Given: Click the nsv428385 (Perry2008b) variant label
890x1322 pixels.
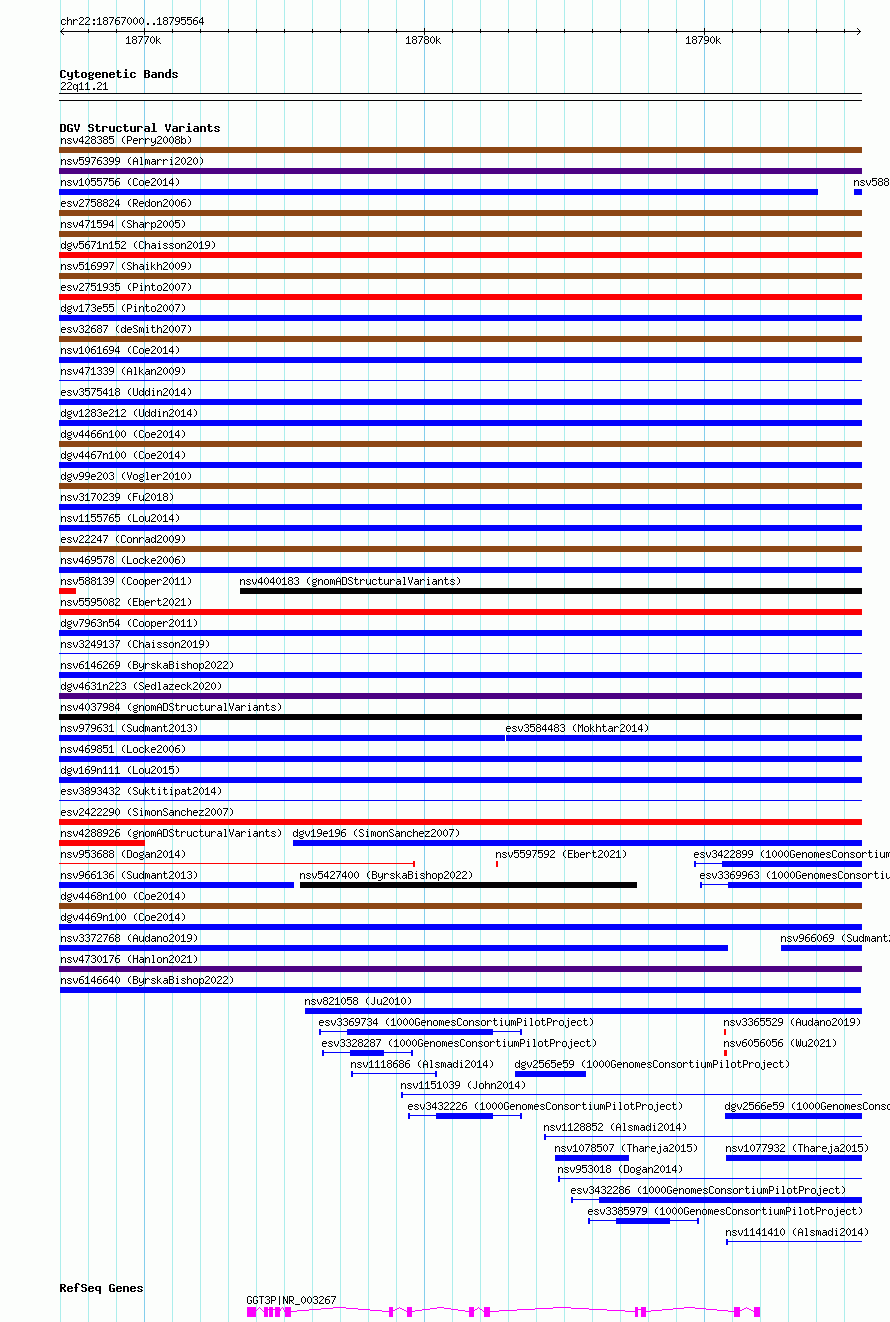Looking at the screenshot, I should pyautogui.click(x=125, y=140).
